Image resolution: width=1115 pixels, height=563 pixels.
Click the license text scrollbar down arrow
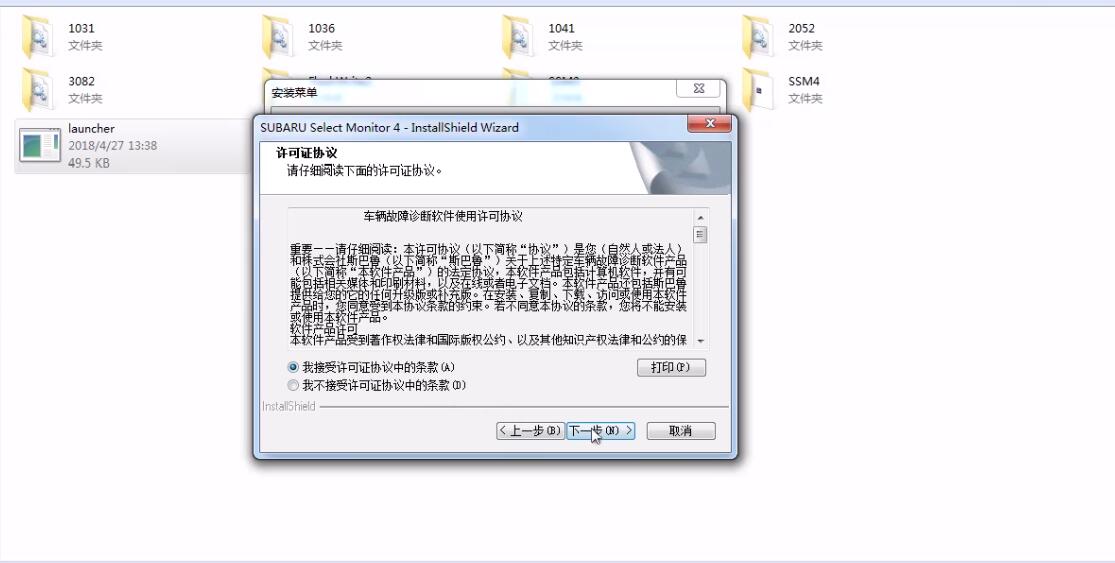pos(700,341)
